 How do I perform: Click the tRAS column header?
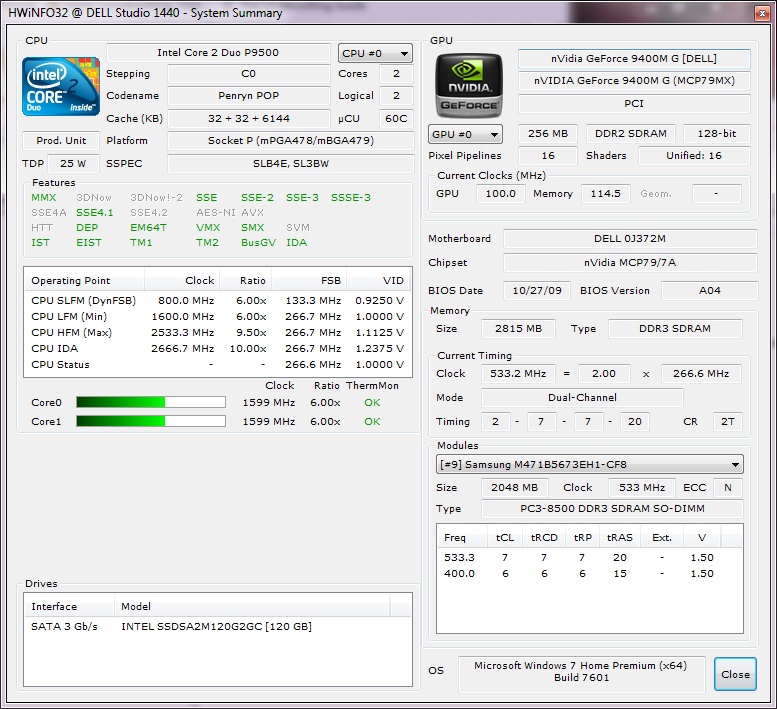(619, 538)
